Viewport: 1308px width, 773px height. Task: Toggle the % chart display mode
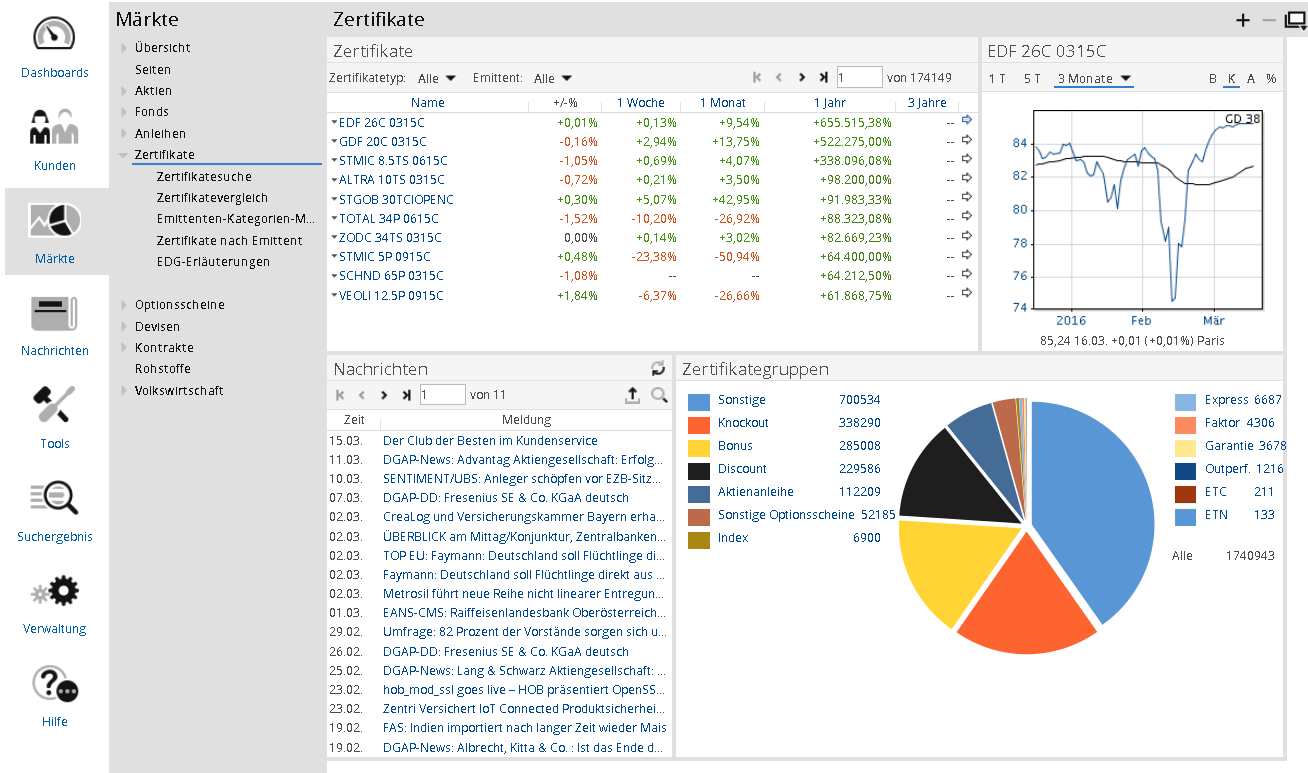[1271, 79]
